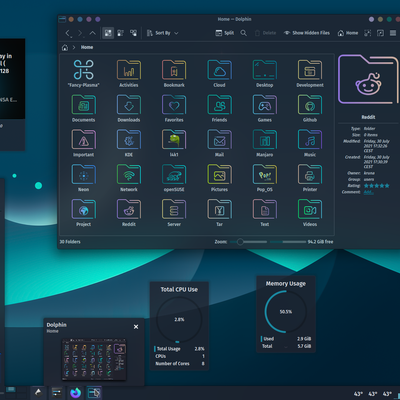Viewport: 400px width, 400px height.
Task: Open the Games folder
Action: [x=265, y=108]
